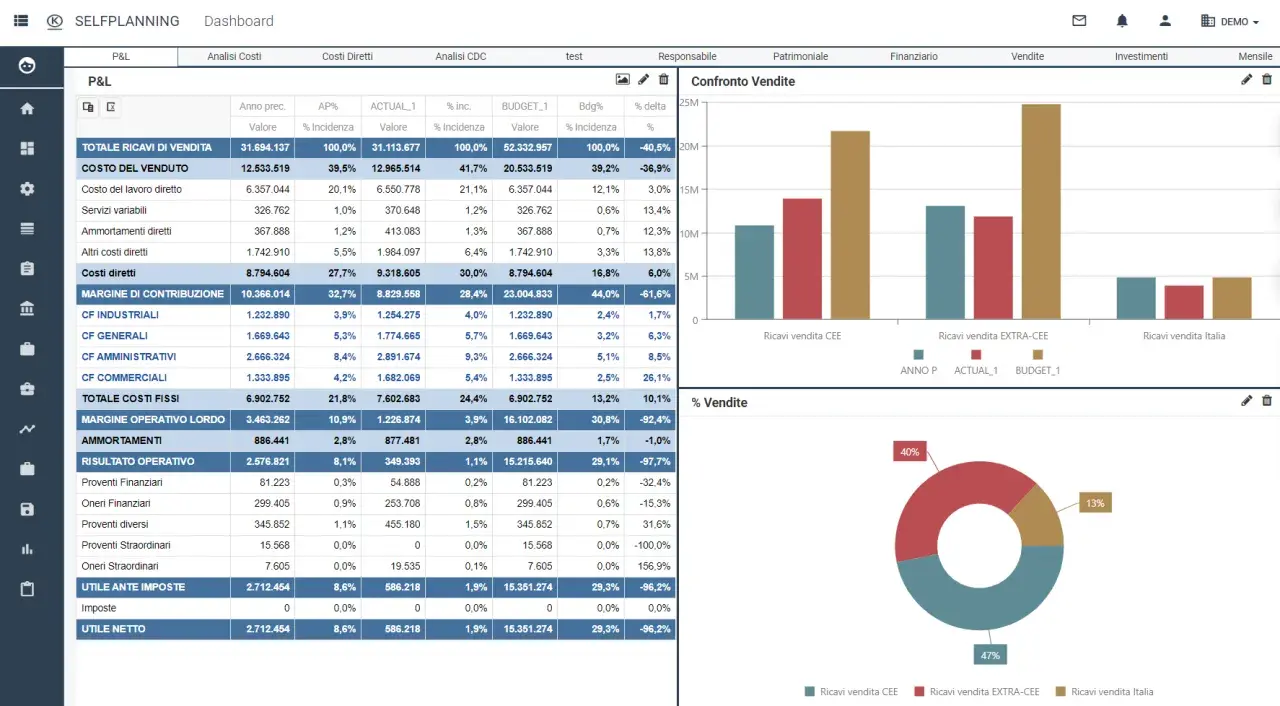Select the UTILE NETTO row label
Viewport: 1280px width, 706px height.
coord(114,629)
